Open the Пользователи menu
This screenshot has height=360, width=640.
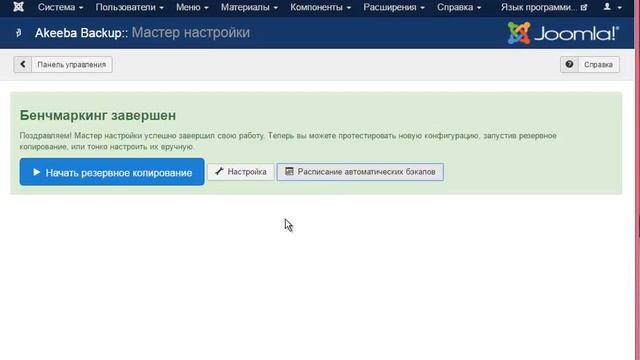(129, 7)
